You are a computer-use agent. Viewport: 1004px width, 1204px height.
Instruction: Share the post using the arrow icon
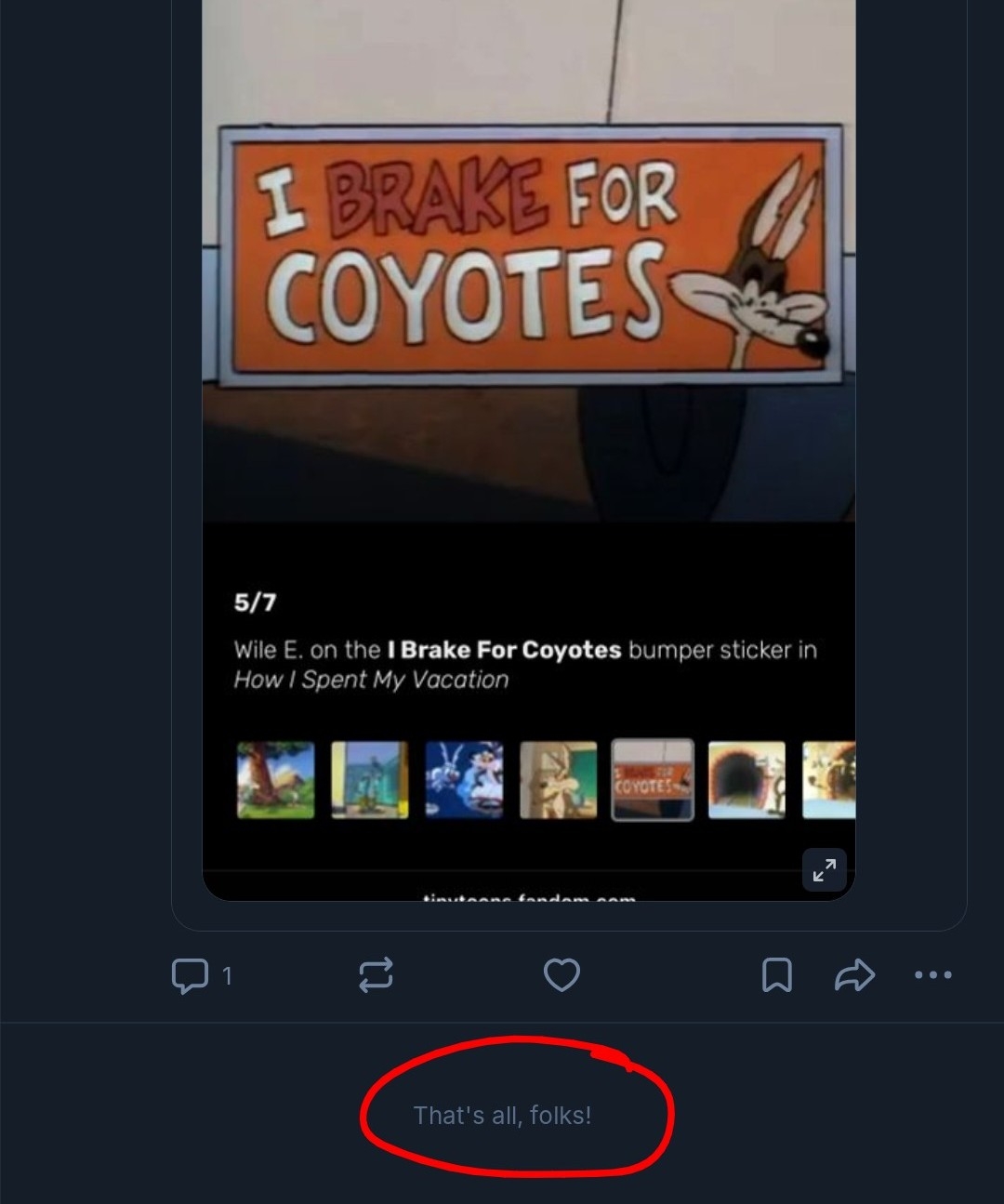854,975
